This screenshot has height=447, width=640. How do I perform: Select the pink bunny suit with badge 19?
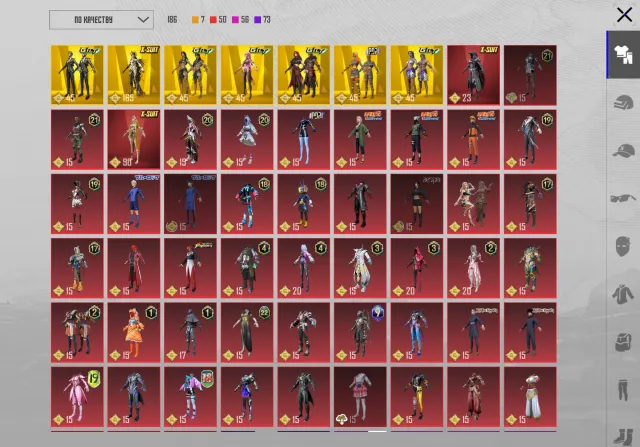pos(77,397)
